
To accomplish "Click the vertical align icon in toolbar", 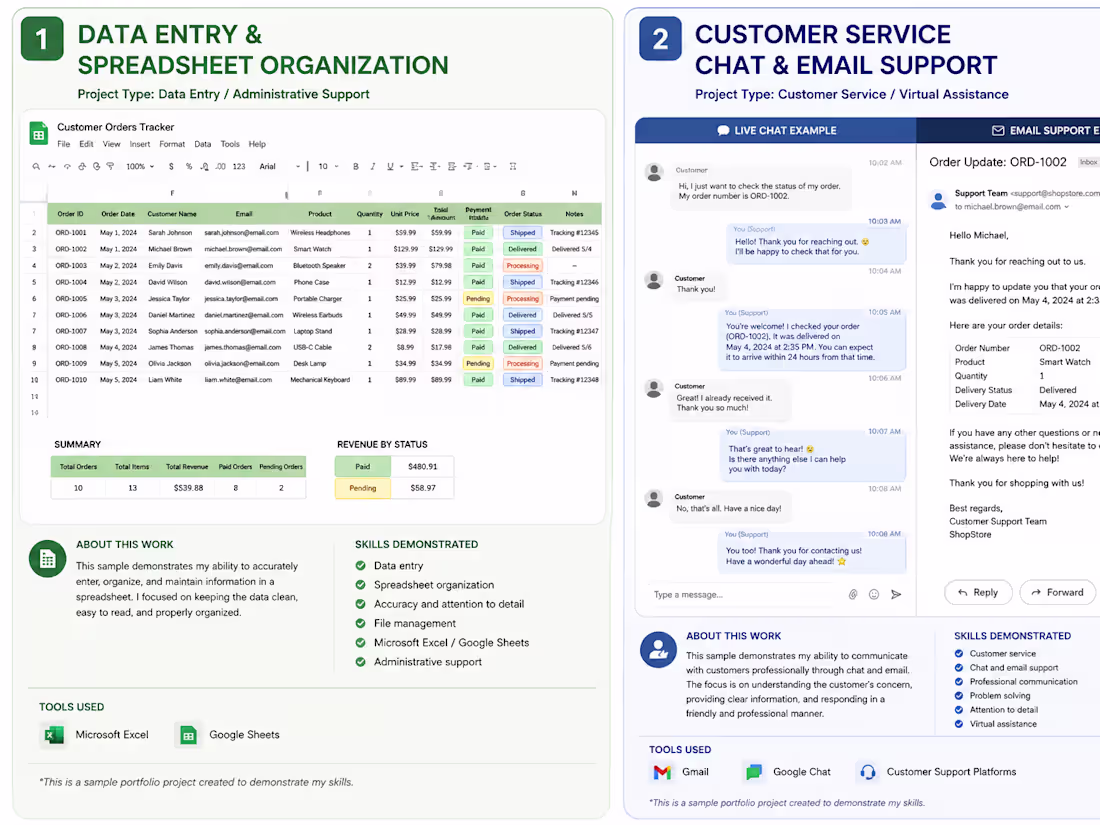I will pos(435,167).
